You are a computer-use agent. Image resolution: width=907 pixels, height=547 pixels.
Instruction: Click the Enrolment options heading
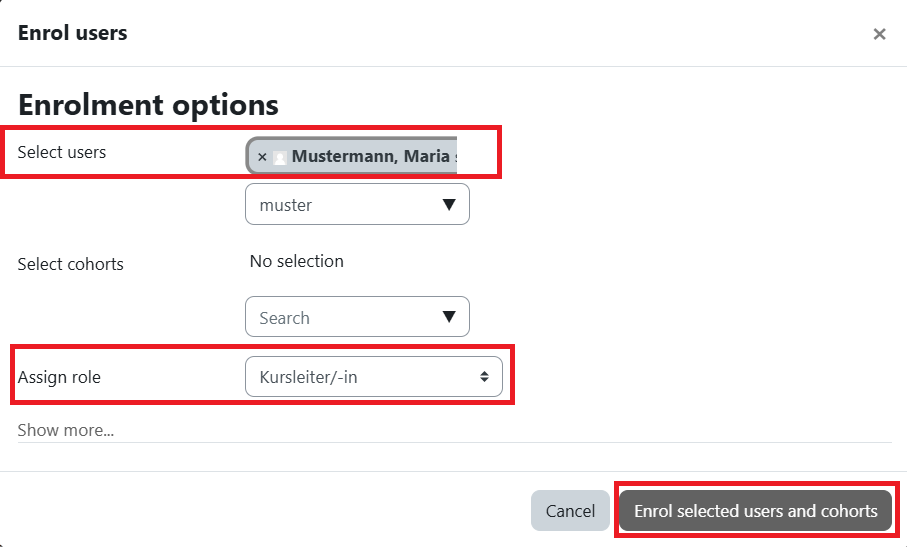click(x=148, y=104)
